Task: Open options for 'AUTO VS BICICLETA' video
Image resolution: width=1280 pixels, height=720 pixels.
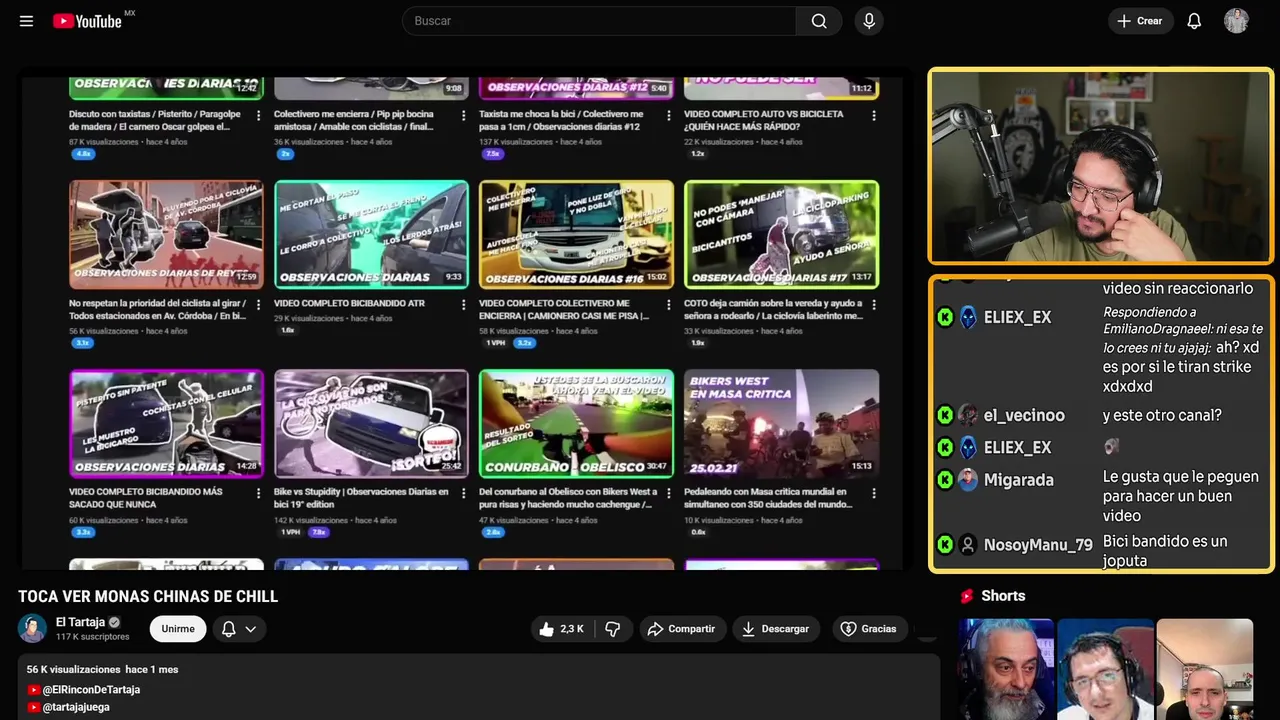Action: (x=874, y=116)
